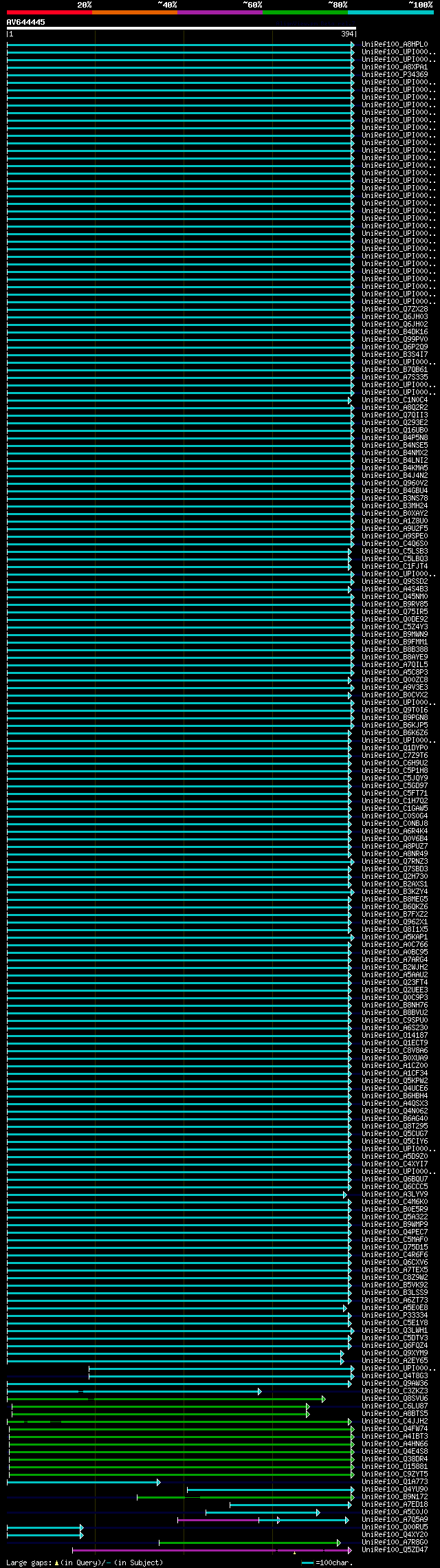Image resolution: width=440 pixels, height=1568 pixels.
Task: Open hit UniRef100_B7QB61
Action: pyautogui.click(x=395, y=370)
